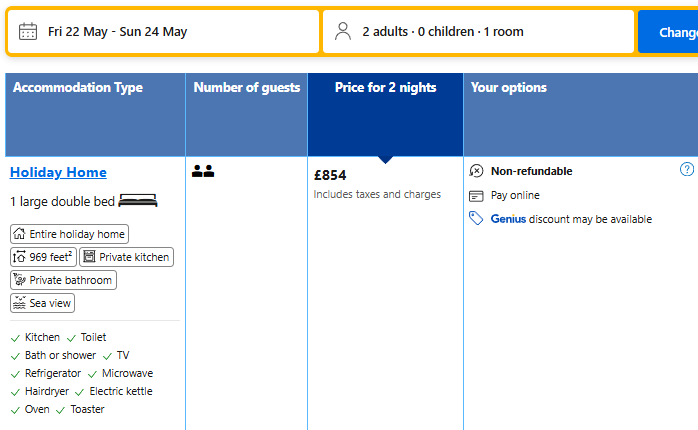Click the Entire holiday home badge
This screenshot has height=430, width=698.
point(69,234)
